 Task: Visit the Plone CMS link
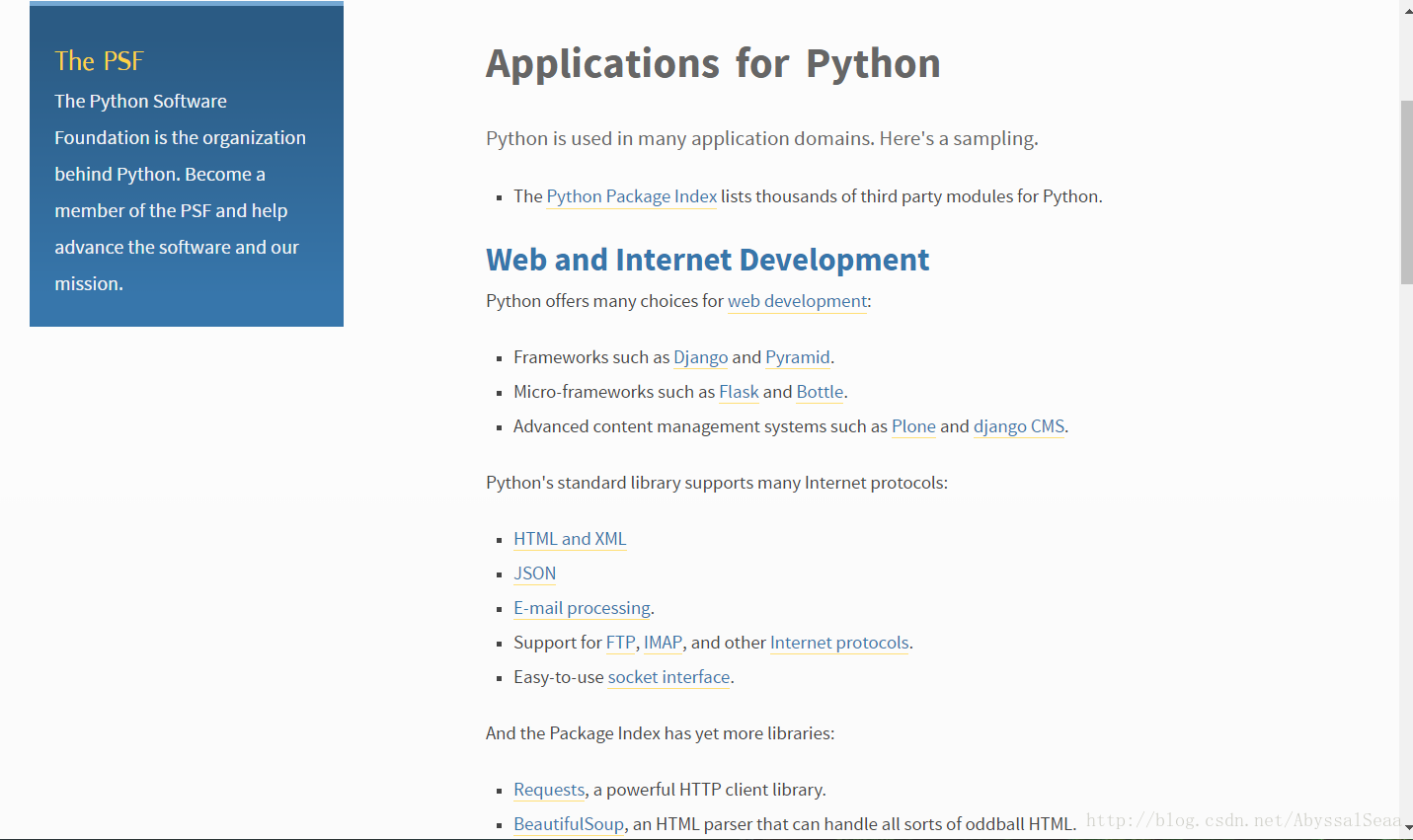tap(913, 426)
